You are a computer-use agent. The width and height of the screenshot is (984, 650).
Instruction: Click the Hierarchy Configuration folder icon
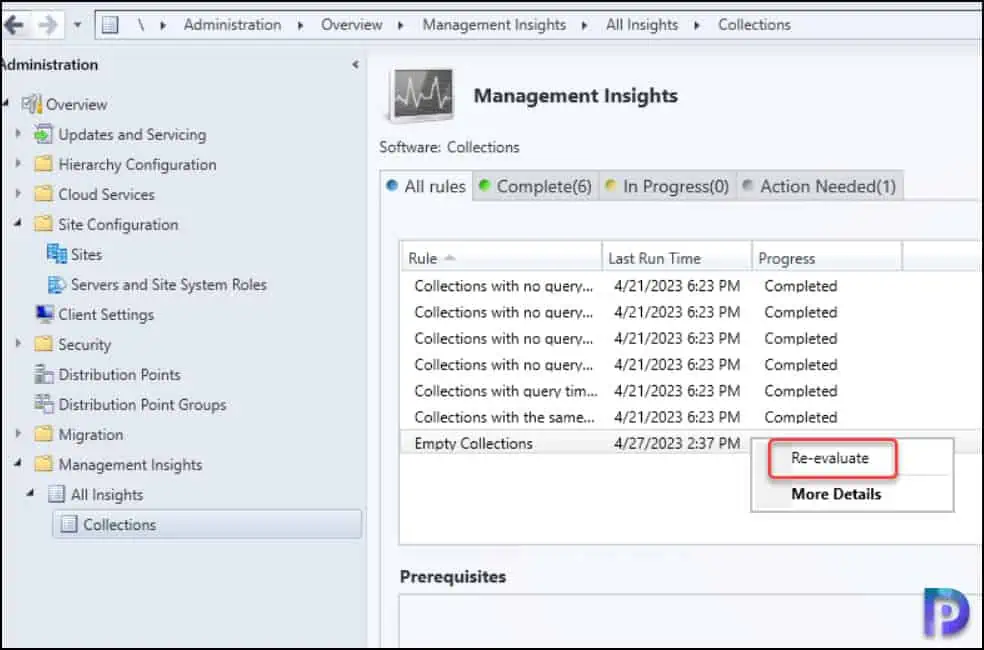click(x=43, y=164)
